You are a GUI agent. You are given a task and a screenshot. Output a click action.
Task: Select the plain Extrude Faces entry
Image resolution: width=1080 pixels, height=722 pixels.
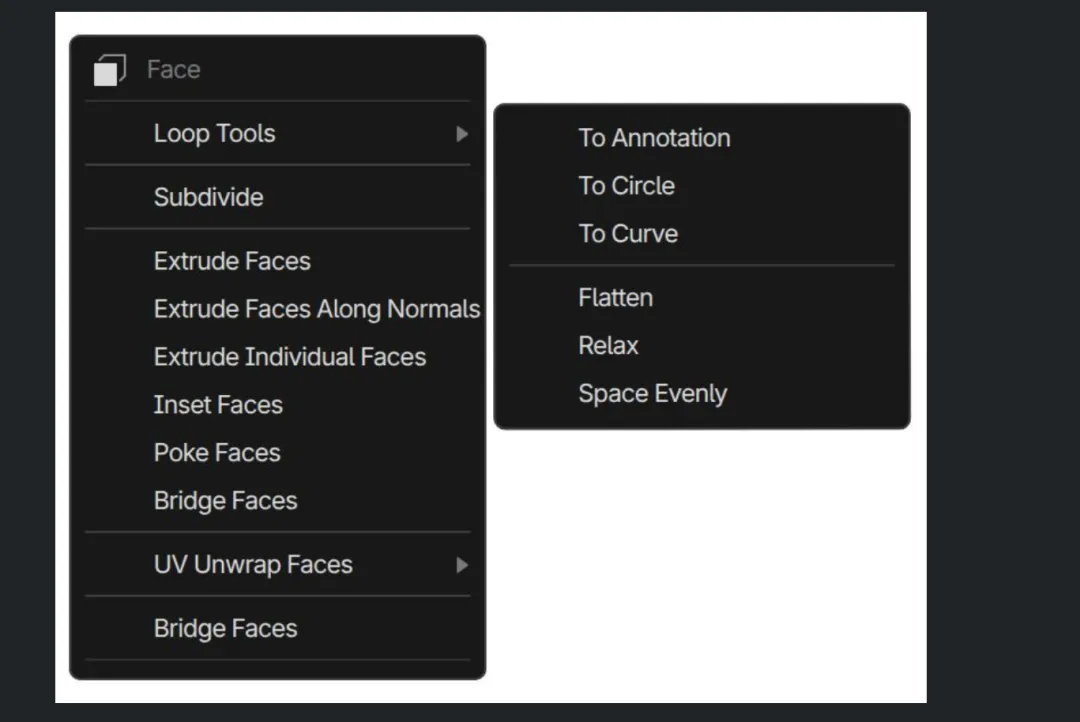click(x=232, y=261)
